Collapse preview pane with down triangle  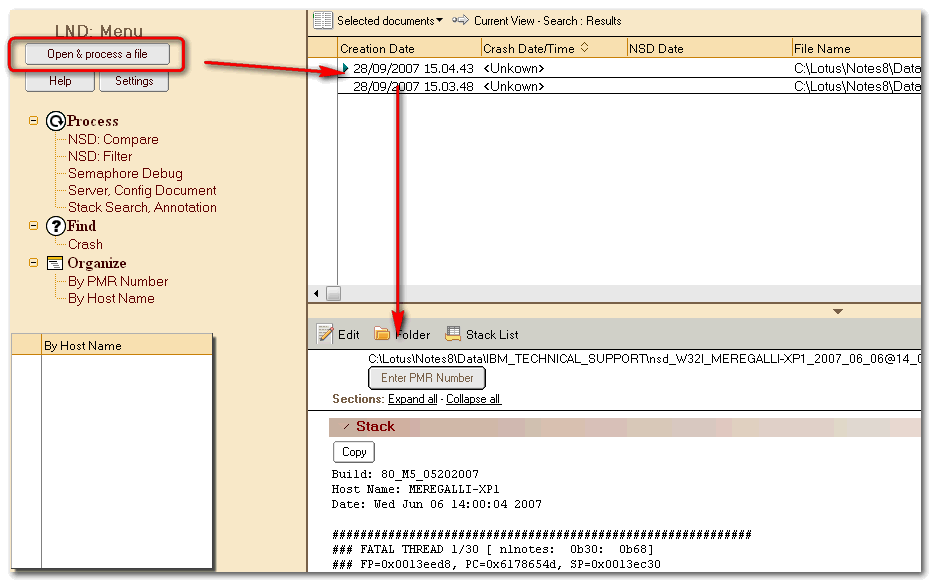(x=838, y=311)
